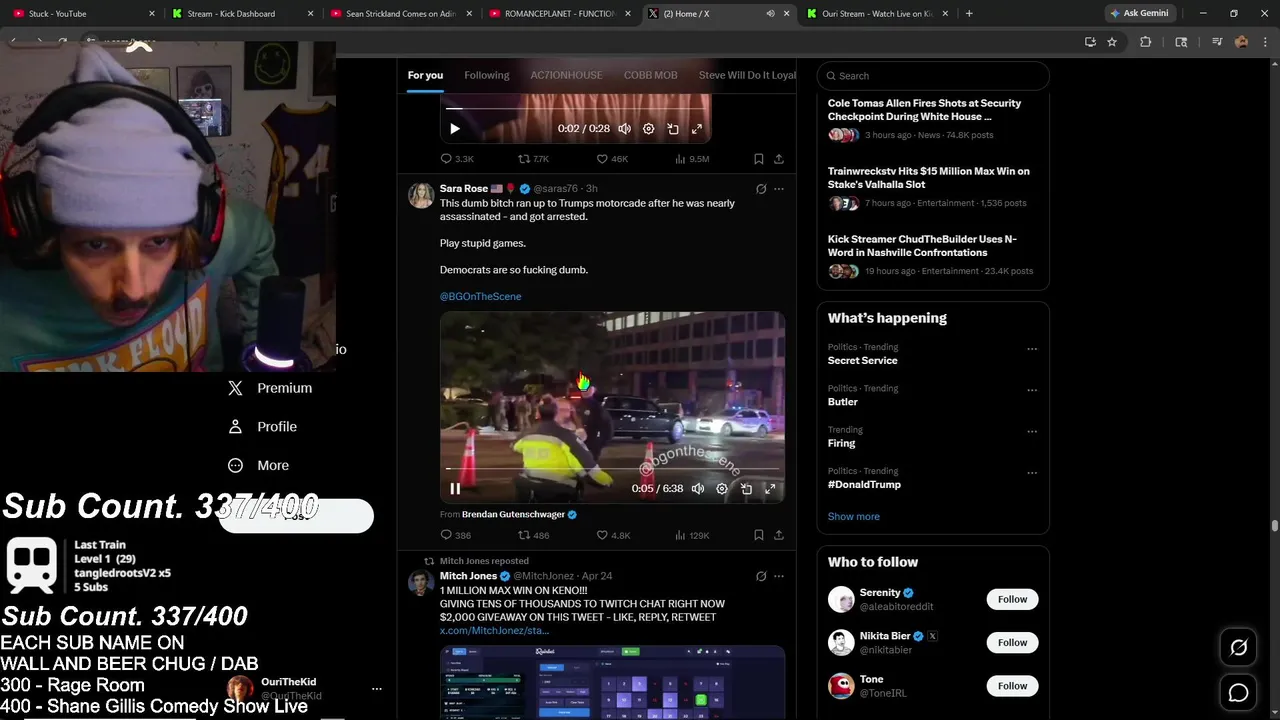
Task: Reply to the post with 386 comments
Action: (x=456, y=535)
